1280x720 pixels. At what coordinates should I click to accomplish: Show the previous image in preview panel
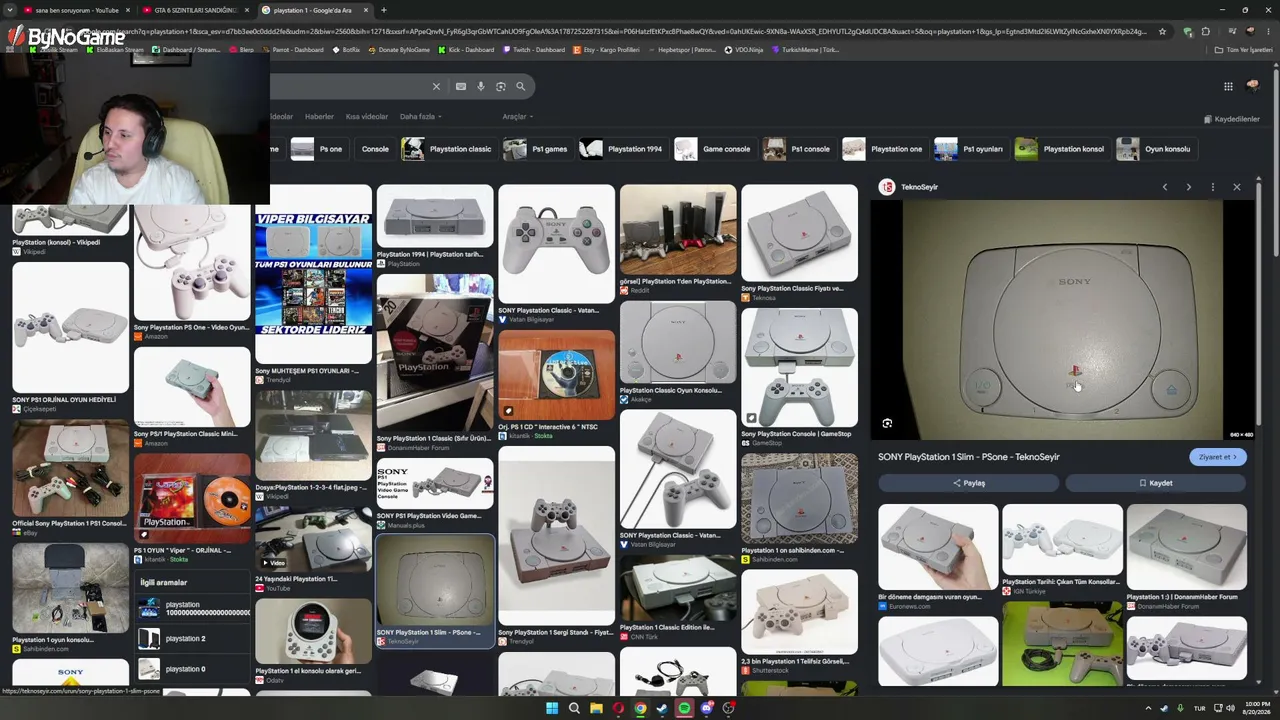(1165, 187)
